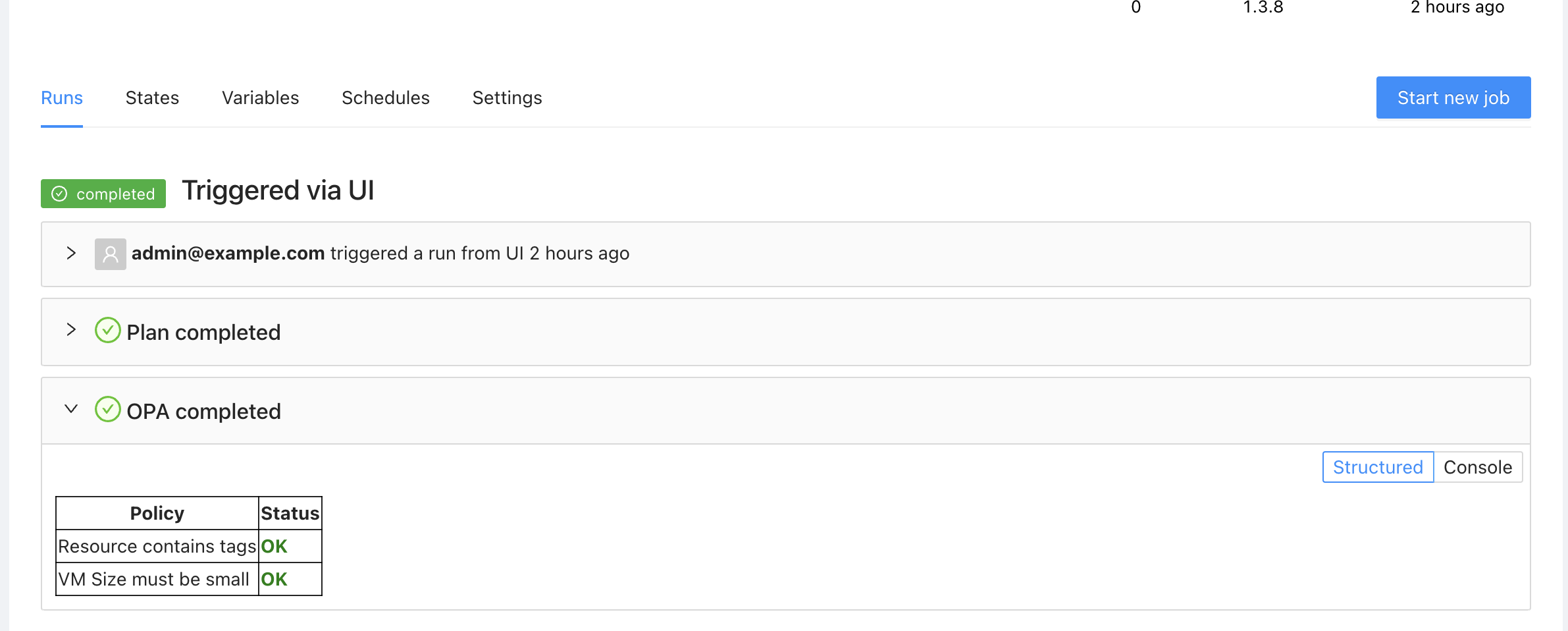Viewport: 1568px width, 631px height.
Task: Click the green checkmark icon next to Plan completed
Action: (108, 331)
